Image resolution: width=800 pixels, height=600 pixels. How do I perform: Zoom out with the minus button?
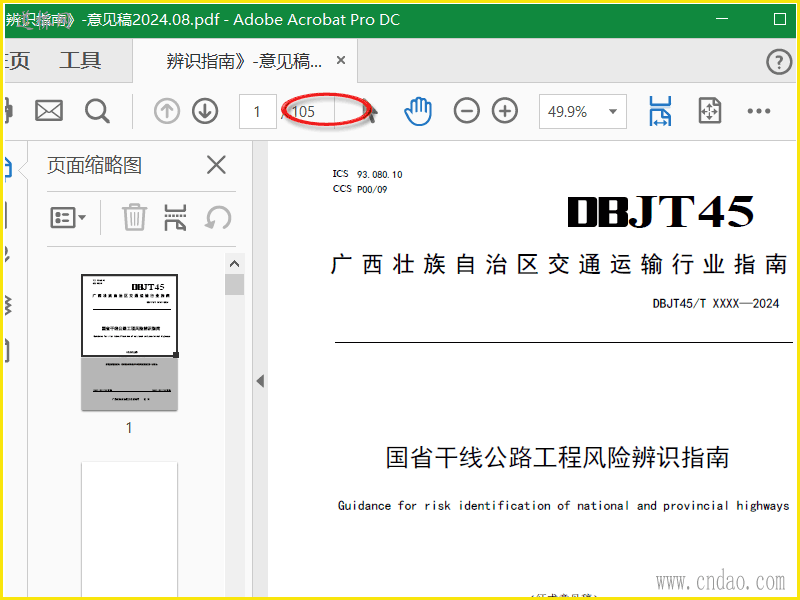466,111
